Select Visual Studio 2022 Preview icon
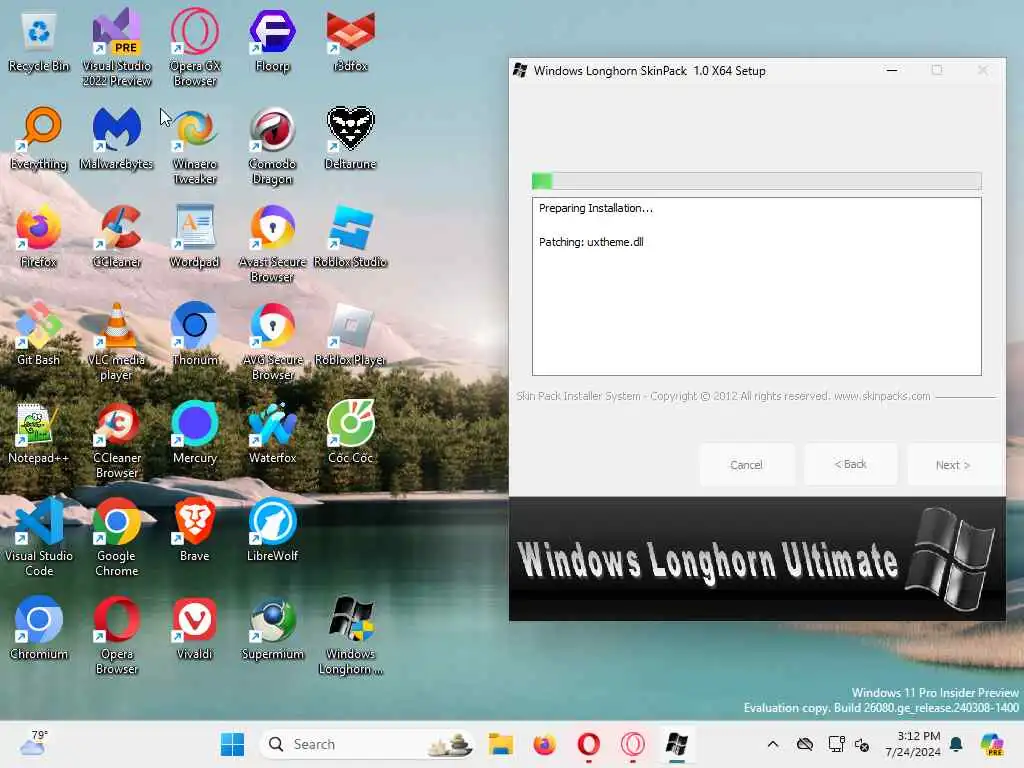The height and width of the screenshot is (768, 1024). pos(117,48)
